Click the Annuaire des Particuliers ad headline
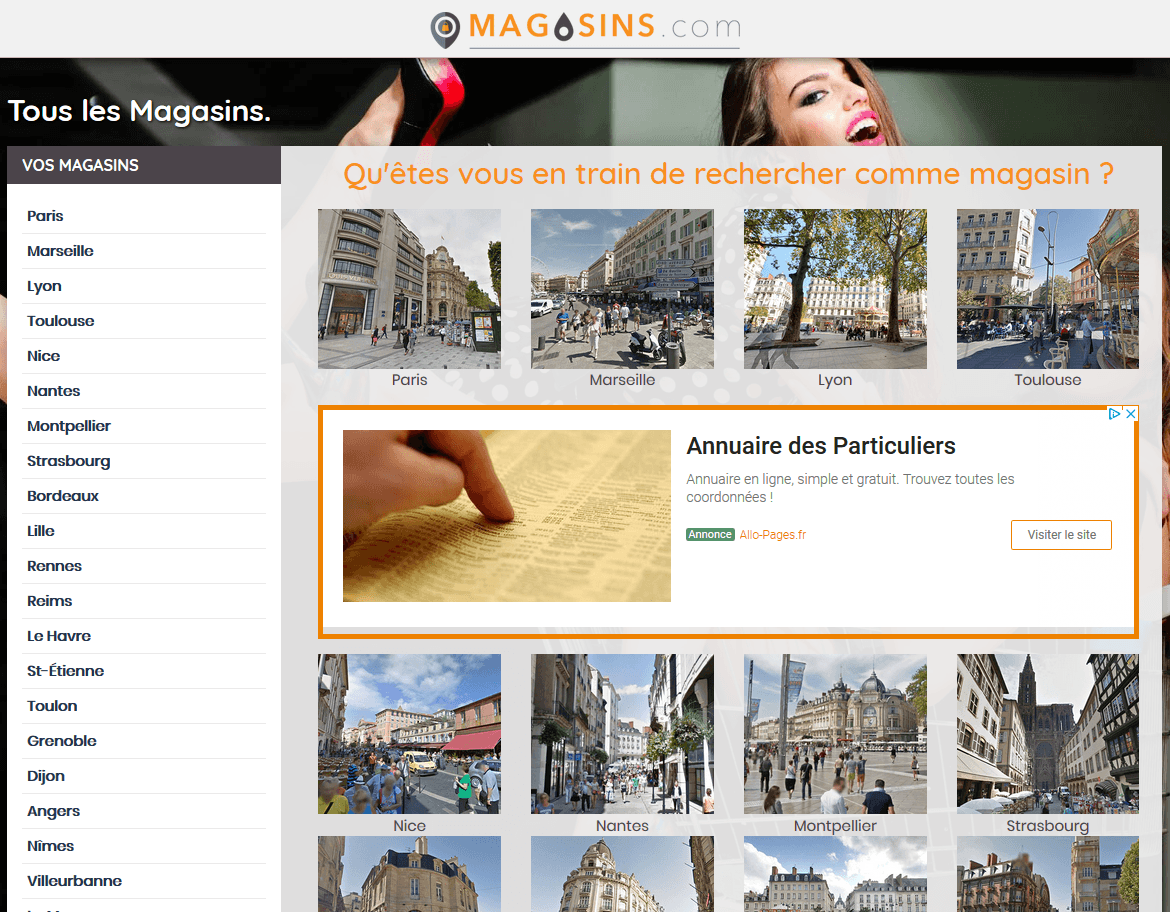Image resolution: width=1170 pixels, height=912 pixels. tap(821, 446)
